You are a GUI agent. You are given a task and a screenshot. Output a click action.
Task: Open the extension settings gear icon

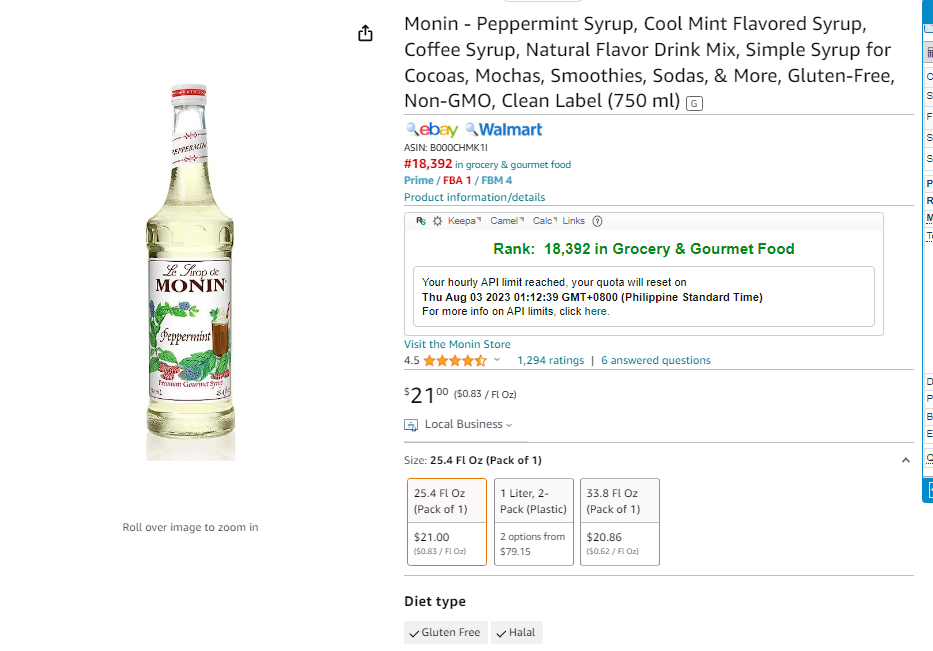point(437,221)
